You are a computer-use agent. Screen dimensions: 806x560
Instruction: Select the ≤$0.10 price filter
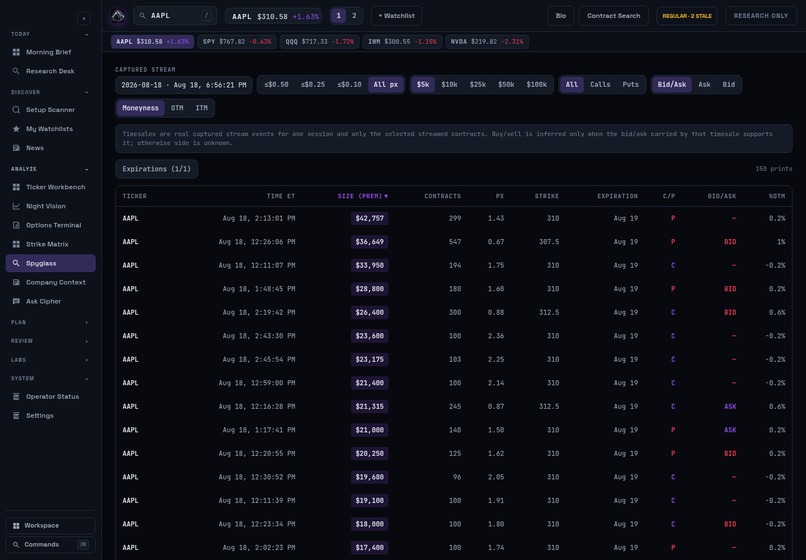(350, 85)
